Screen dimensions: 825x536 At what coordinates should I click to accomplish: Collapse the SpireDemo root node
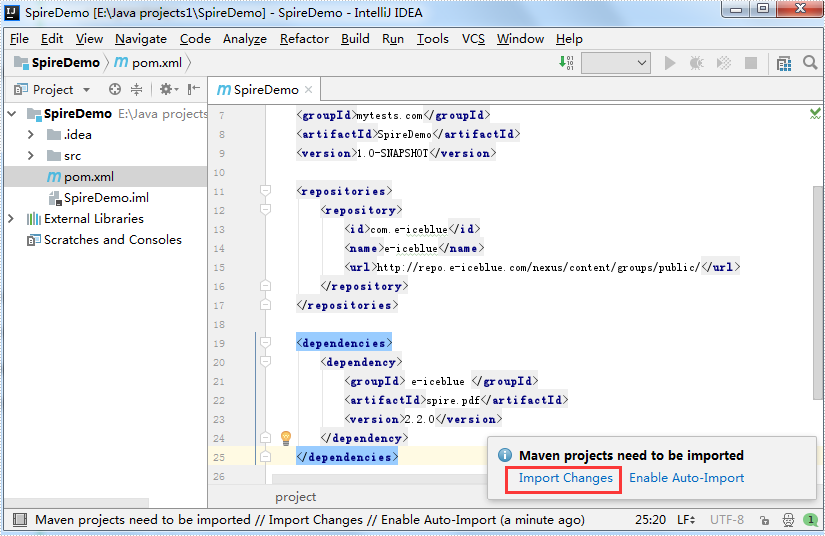click(12, 114)
